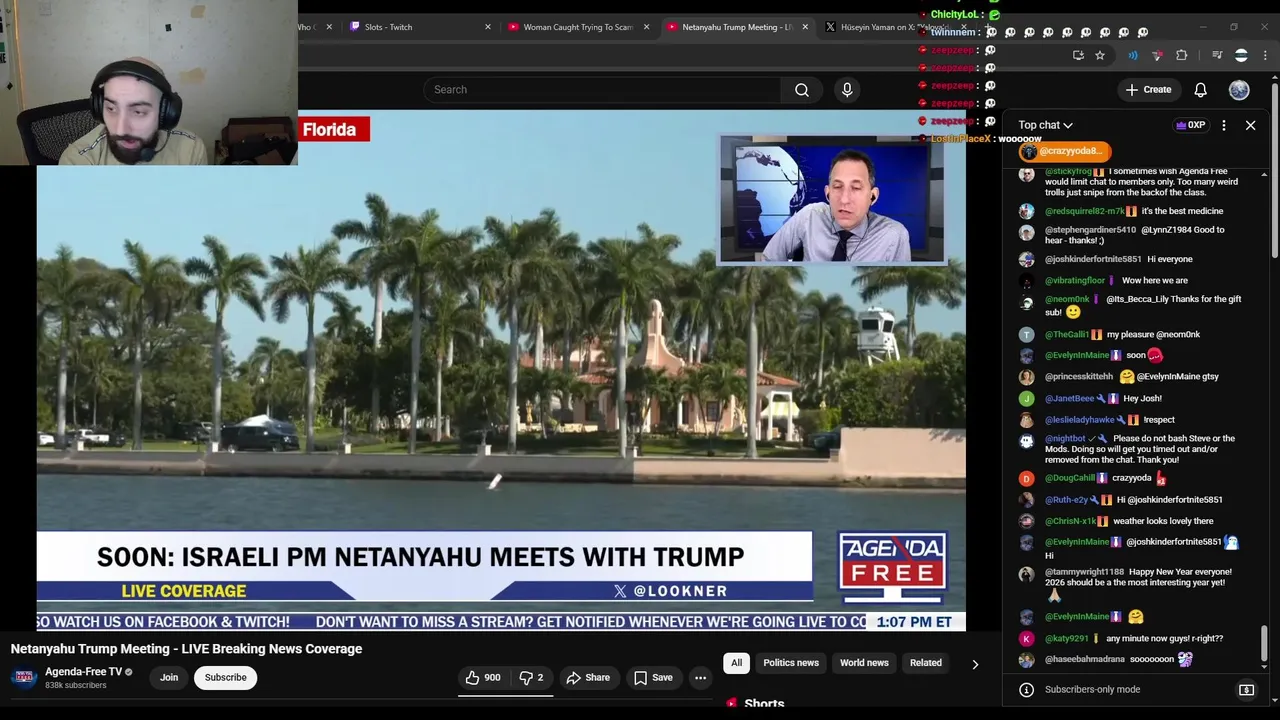Click @princesskittehh username in chat

1079,377
